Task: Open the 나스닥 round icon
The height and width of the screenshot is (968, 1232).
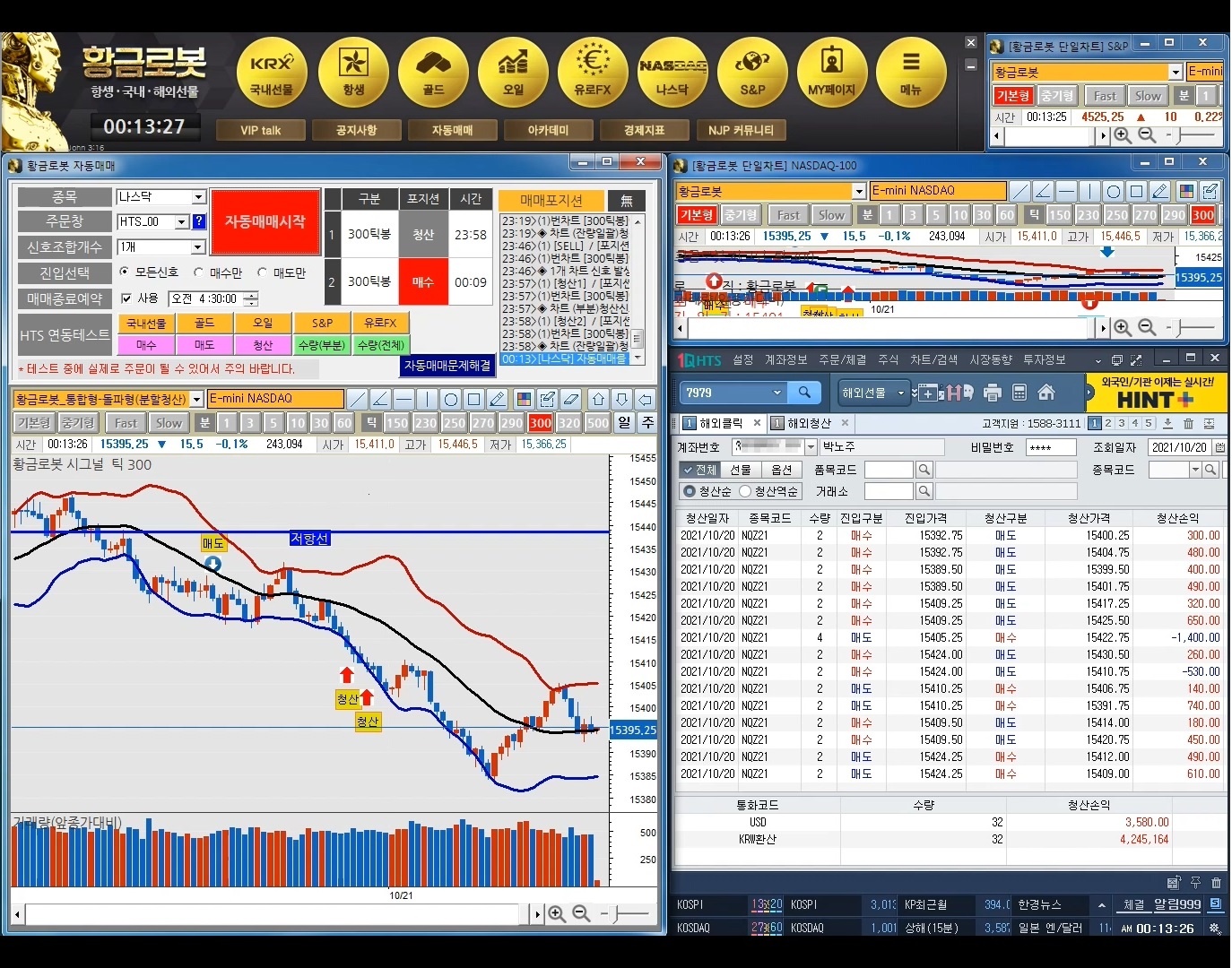Action: pyautogui.click(x=672, y=73)
